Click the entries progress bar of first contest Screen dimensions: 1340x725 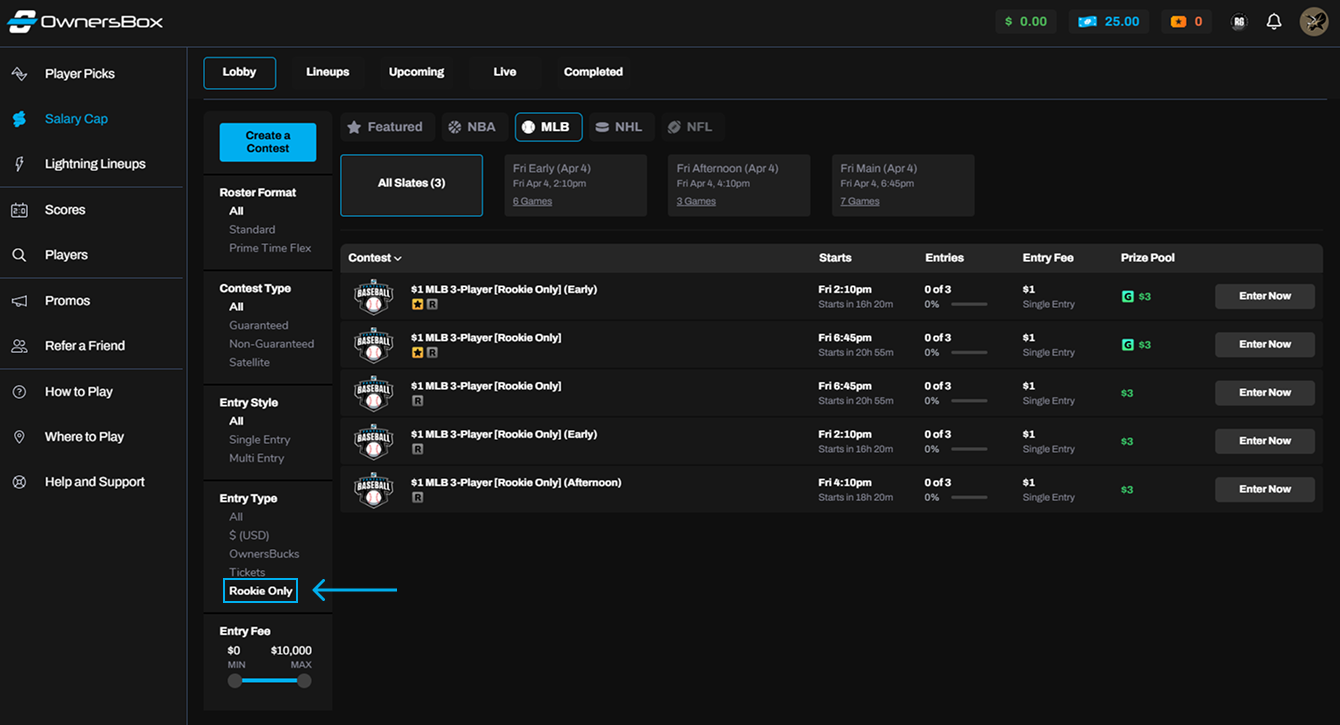(969, 304)
